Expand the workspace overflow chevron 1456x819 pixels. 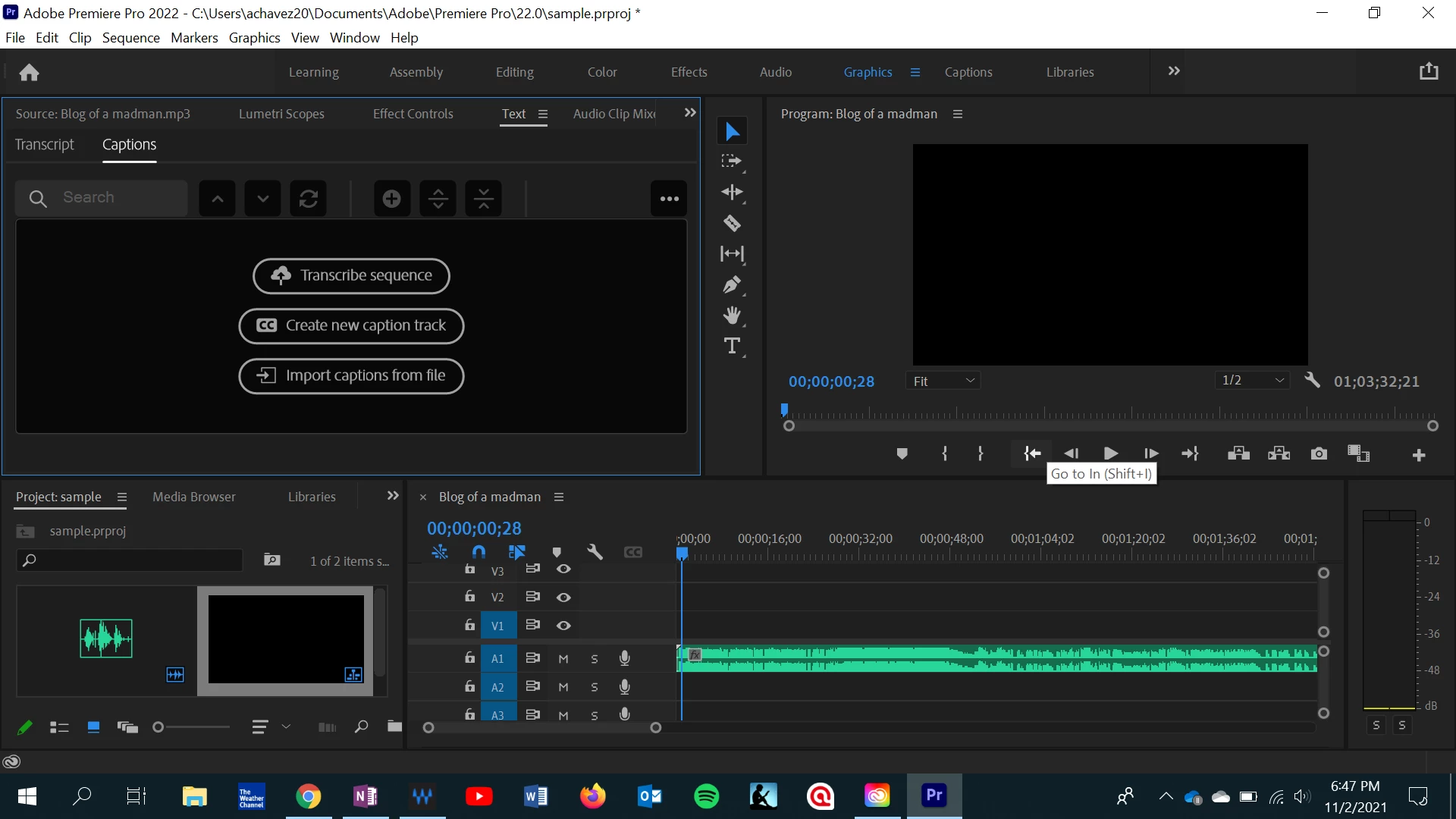1174,71
